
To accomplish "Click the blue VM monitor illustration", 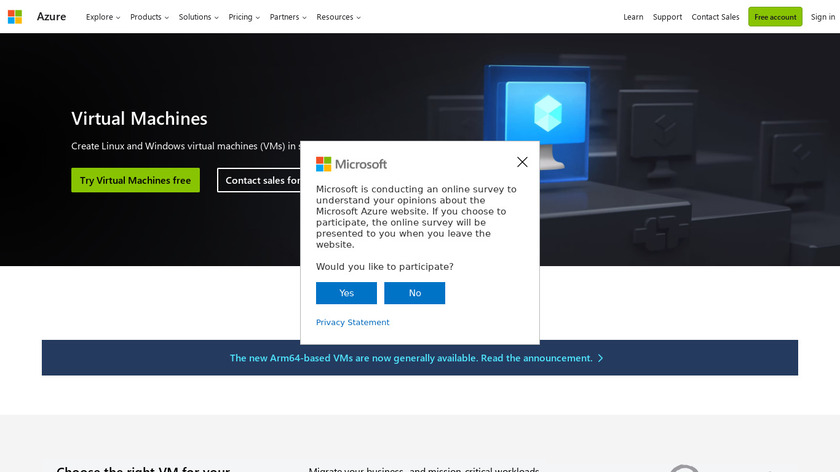I will tap(538, 123).
